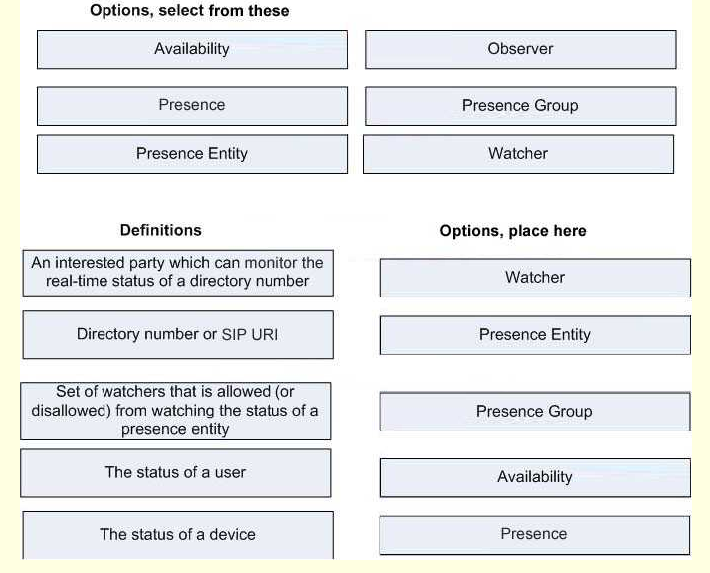Image resolution: width=710 pixels, height=573 pixels.
Task: Click the Definitions column heading
Action: (x=161, y=230)
